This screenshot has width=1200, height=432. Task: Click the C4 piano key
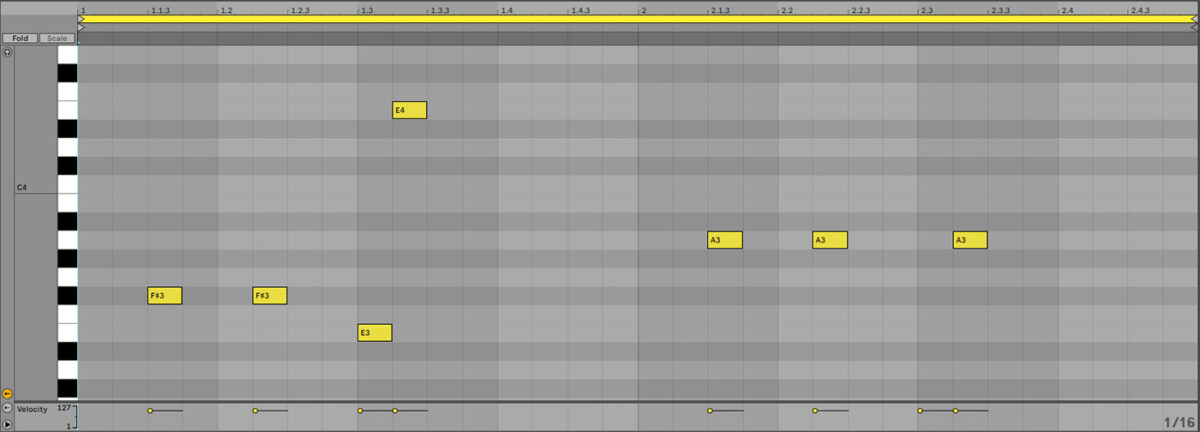coord(67,185)
